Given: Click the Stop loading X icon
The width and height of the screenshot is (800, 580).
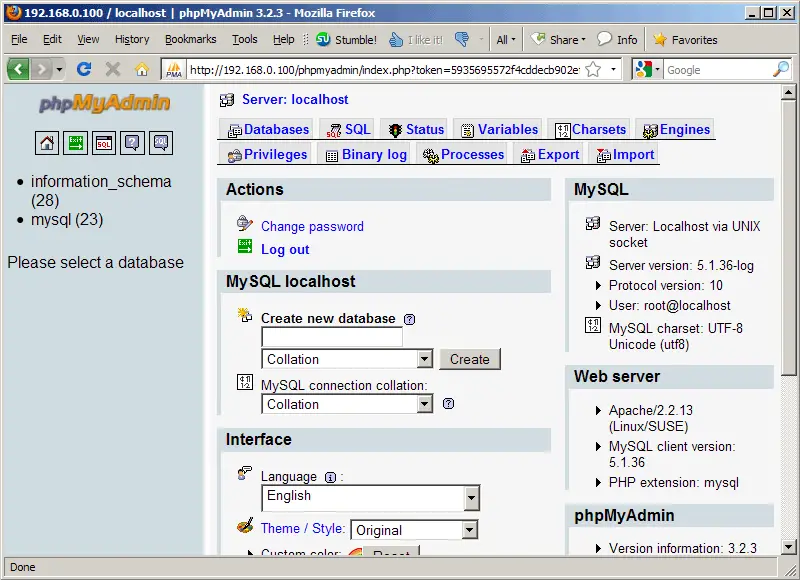Looking at the screenshot, I should coord(113,69).
